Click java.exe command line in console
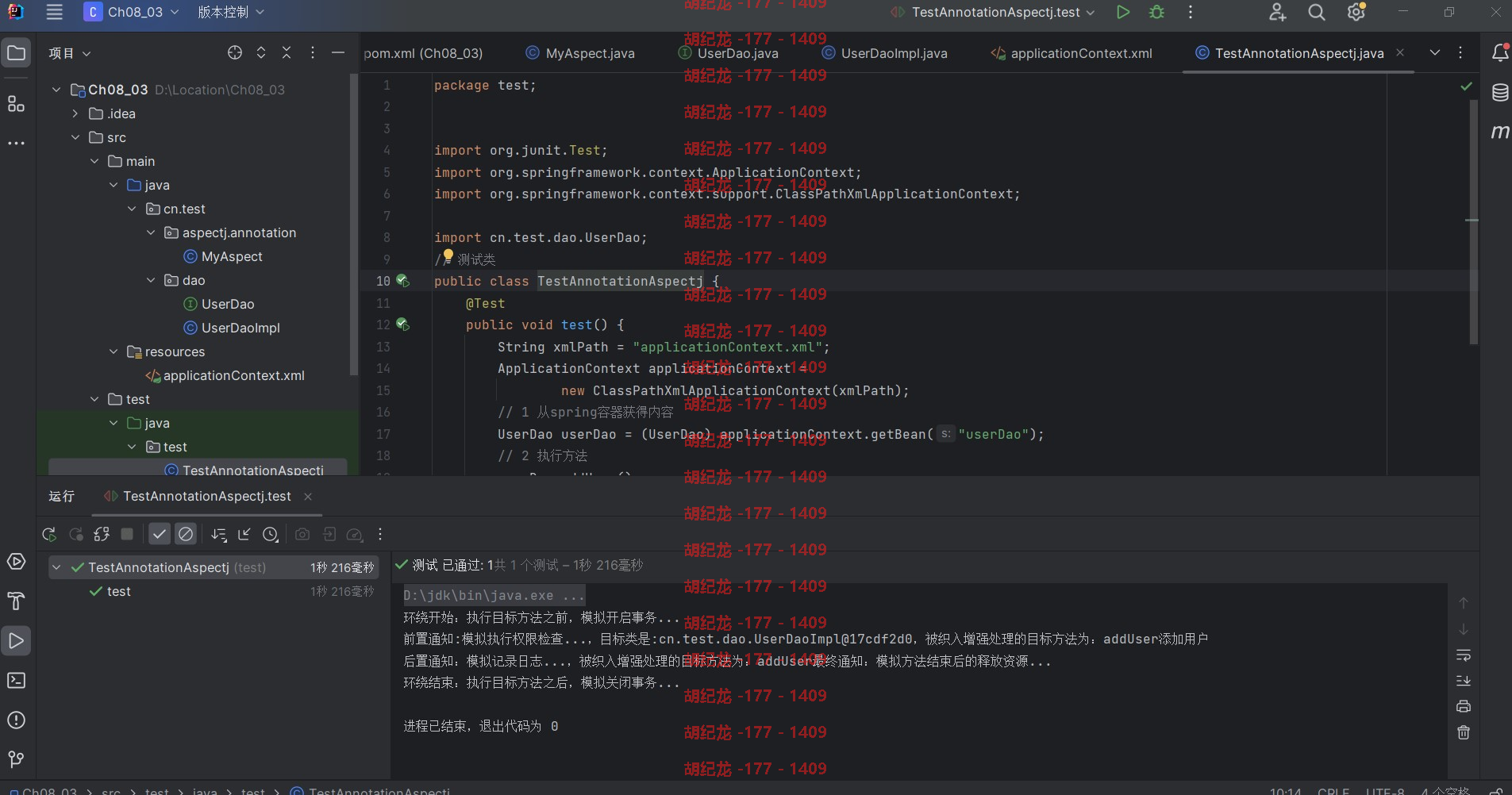The image size is (1512, 795). [x=494, y=595]
